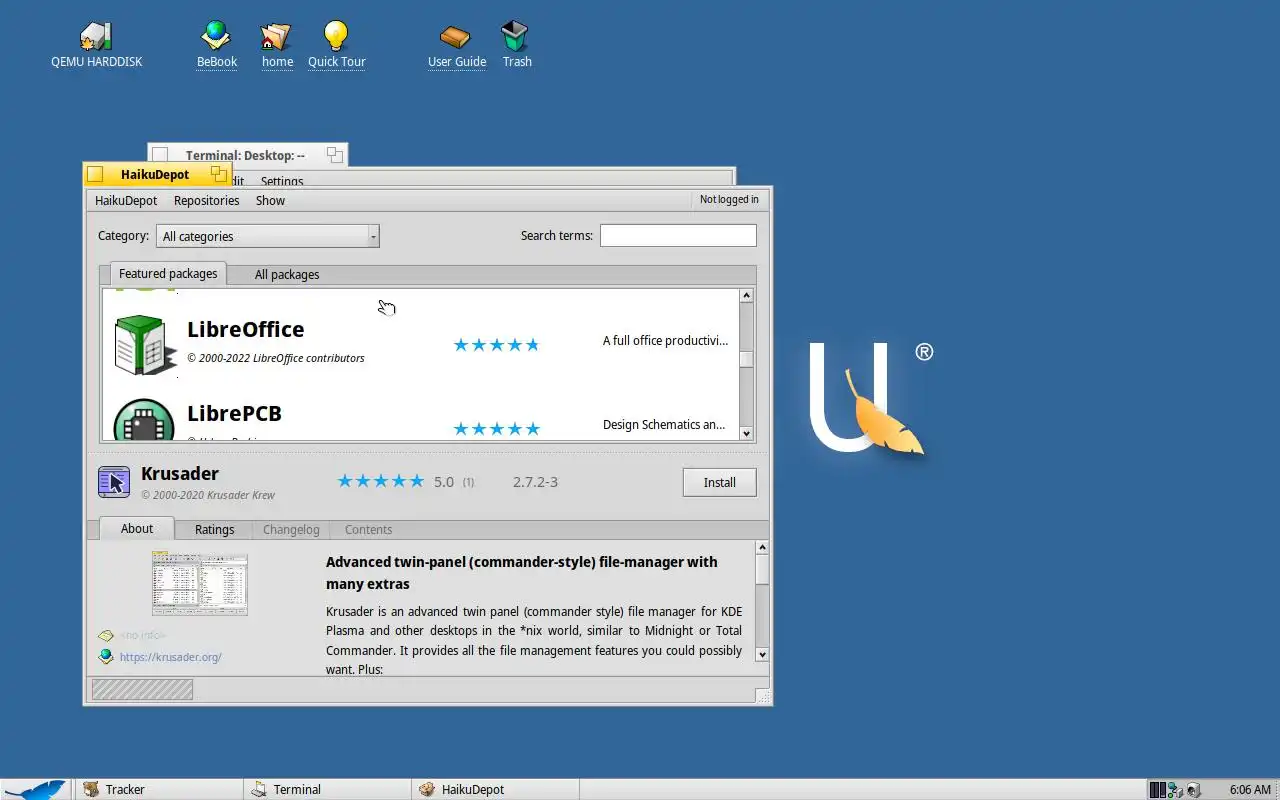
Task: Select the LibreOffice package title
Action: (245, 329)
